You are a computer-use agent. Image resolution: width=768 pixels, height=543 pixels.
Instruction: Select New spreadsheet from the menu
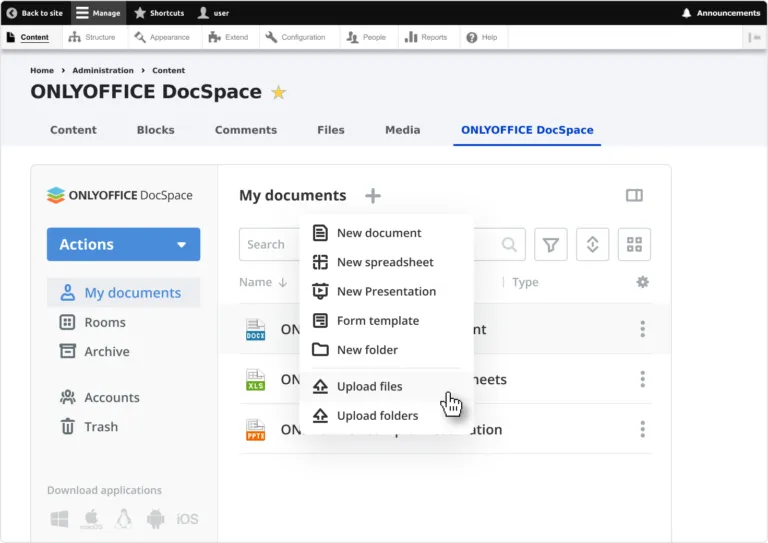click(386, 262)
